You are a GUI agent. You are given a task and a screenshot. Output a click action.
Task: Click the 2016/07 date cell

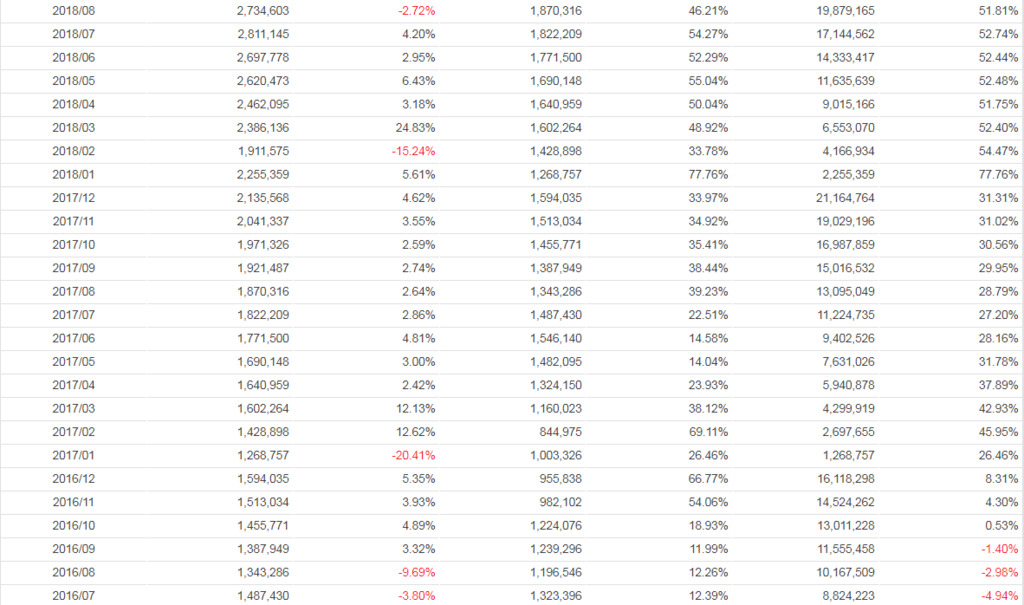[74, 596]
